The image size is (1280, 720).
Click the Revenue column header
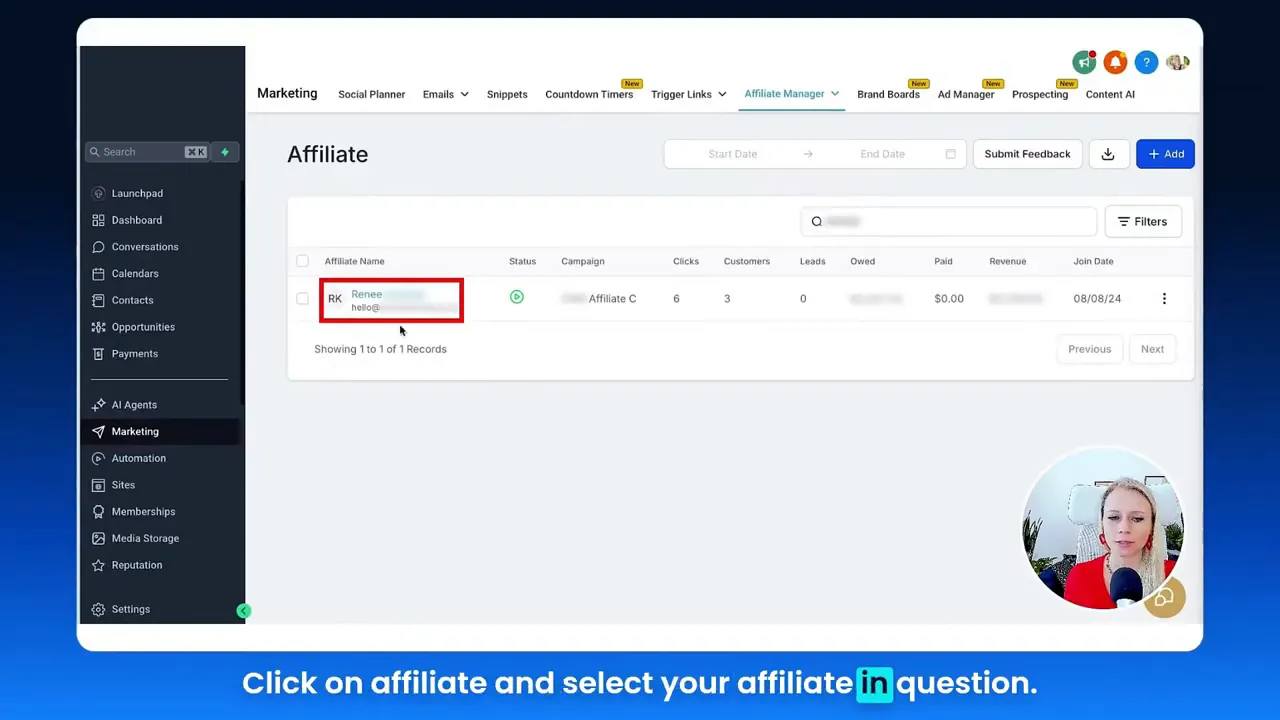(x=1007, y=261)
